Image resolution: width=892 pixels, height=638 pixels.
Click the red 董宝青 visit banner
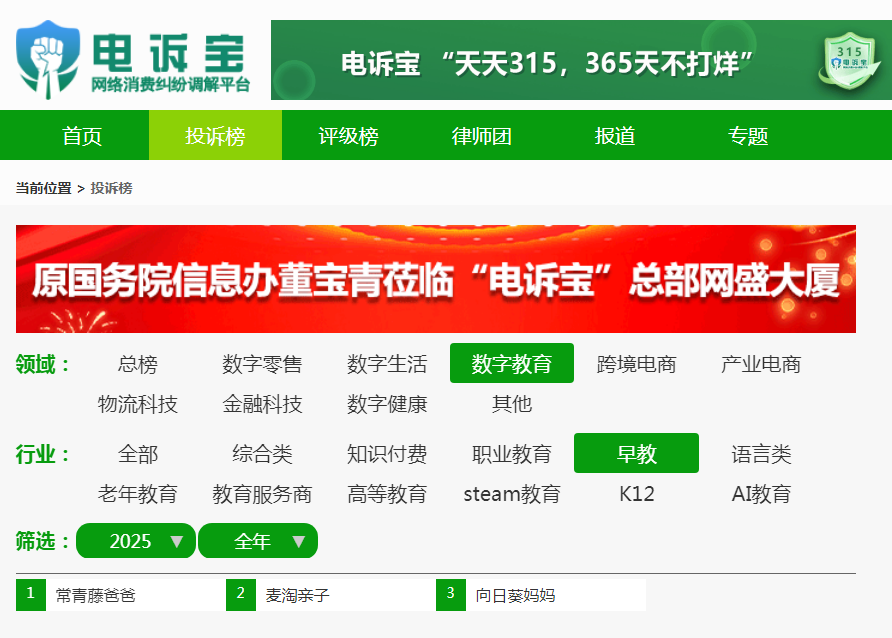(435, 279)
